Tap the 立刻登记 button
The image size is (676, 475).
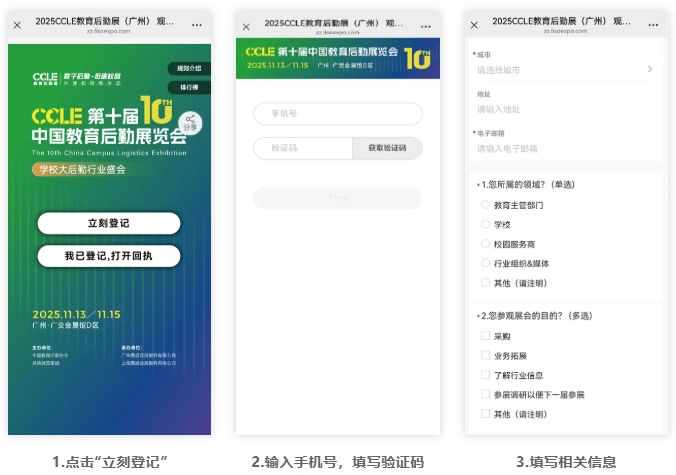click(x=109, y=223)
